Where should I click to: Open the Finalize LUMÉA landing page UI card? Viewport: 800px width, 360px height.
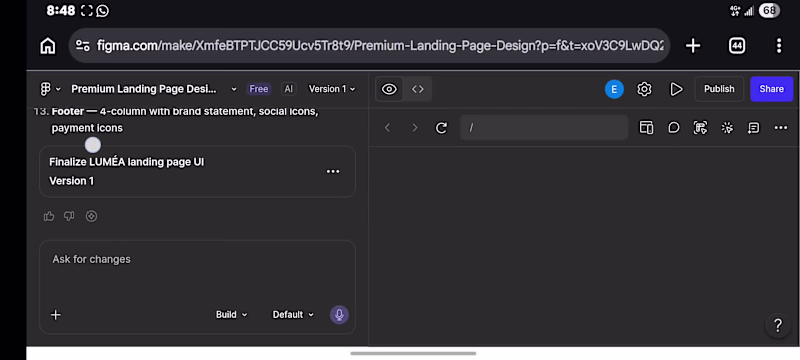[x=197, y=171]
